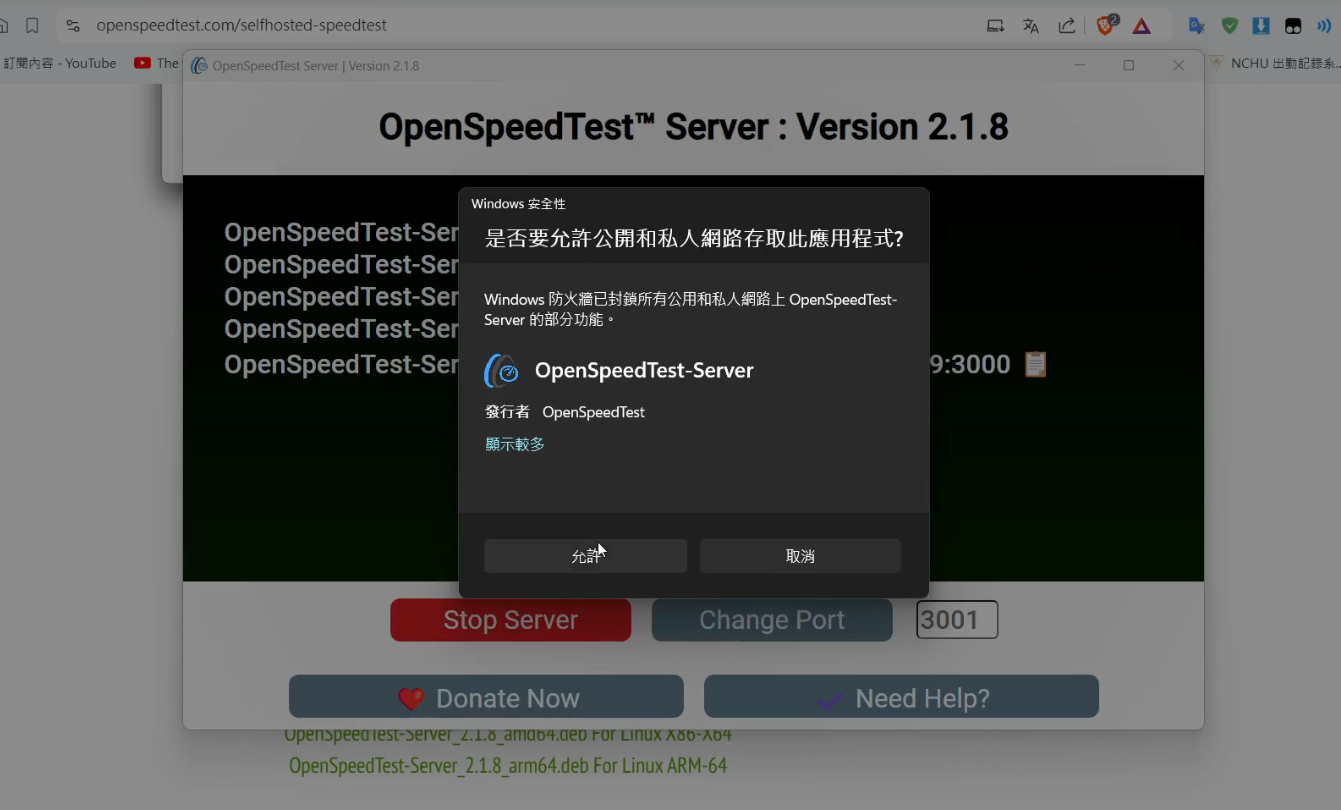
Task: Copy the server URL with the clipboard icon
Action: [1035, 364]
